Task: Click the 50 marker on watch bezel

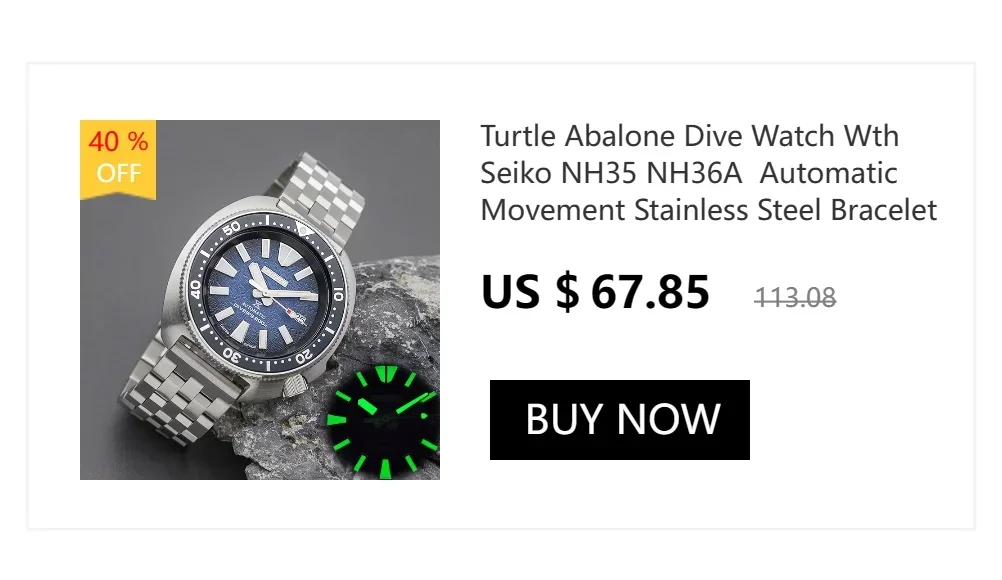Action: pos(231,227)
